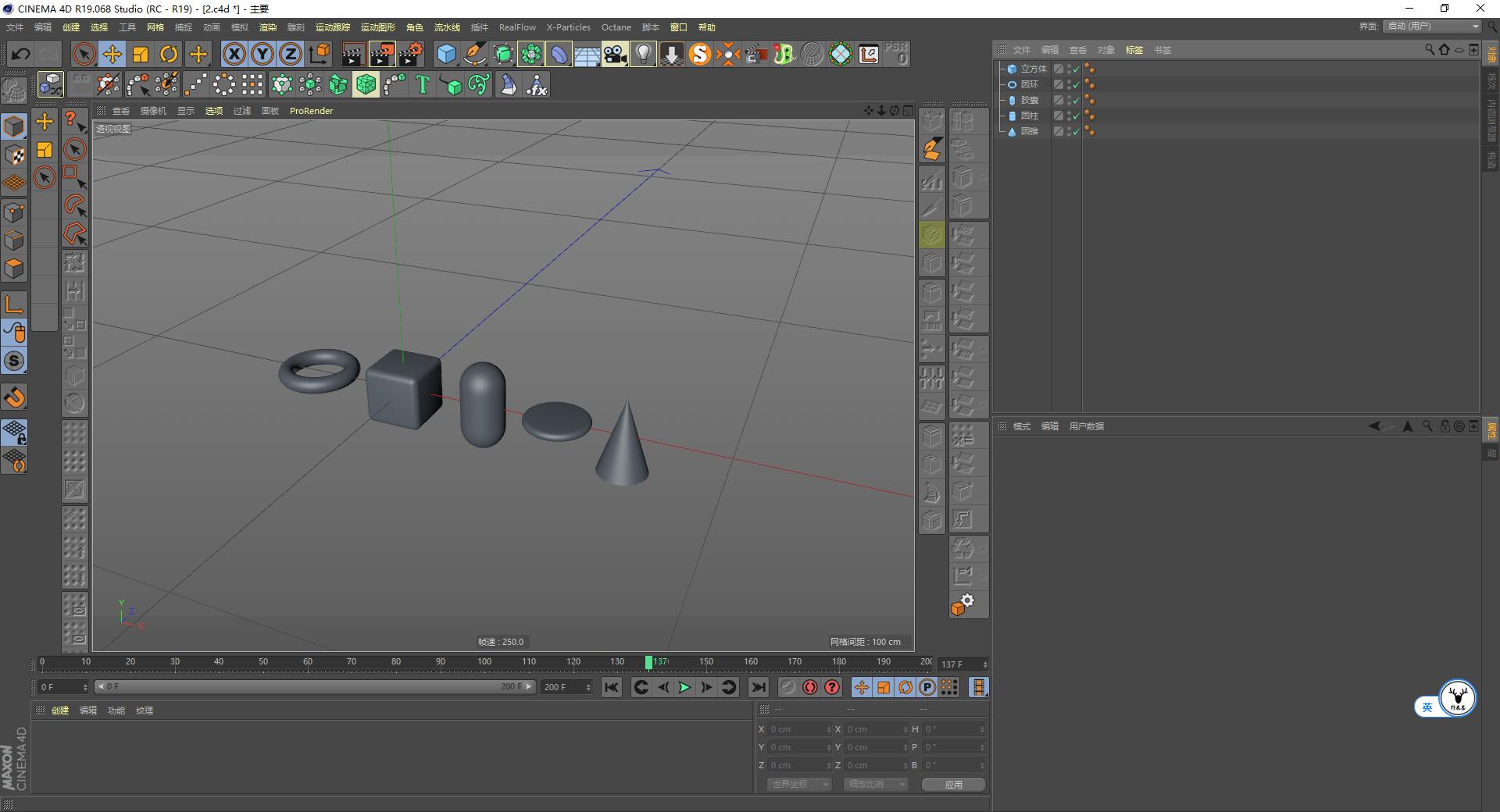Click the Render to Picture Viewer icon

click(381, 54)
